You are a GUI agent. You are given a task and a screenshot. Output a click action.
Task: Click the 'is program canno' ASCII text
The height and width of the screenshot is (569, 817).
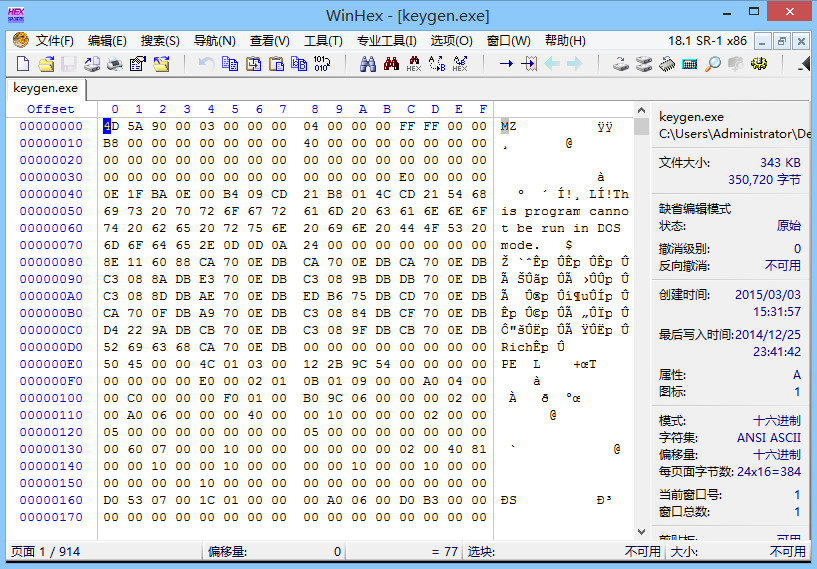(x=565, y=212)
